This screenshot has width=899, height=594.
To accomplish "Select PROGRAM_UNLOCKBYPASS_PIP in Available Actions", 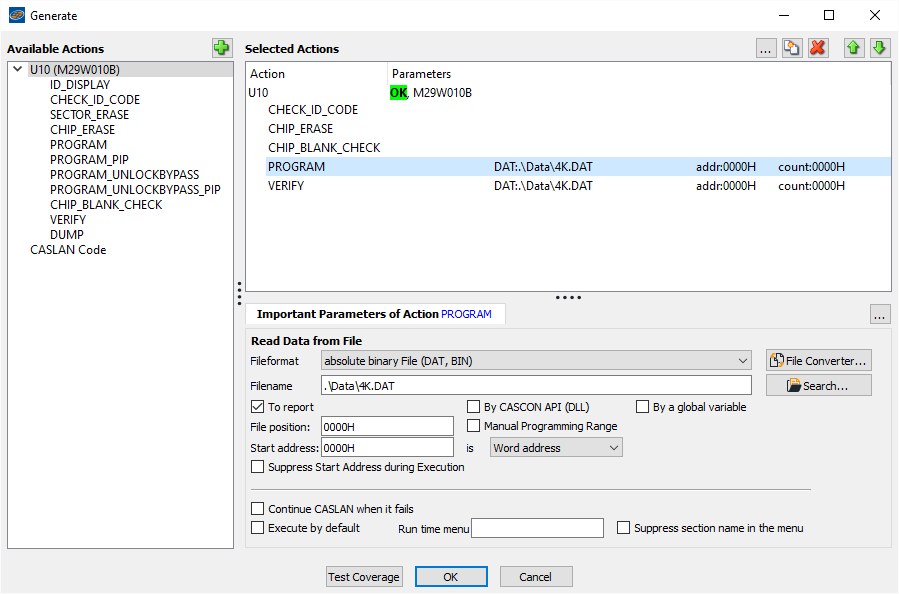I will click(135, 190).
